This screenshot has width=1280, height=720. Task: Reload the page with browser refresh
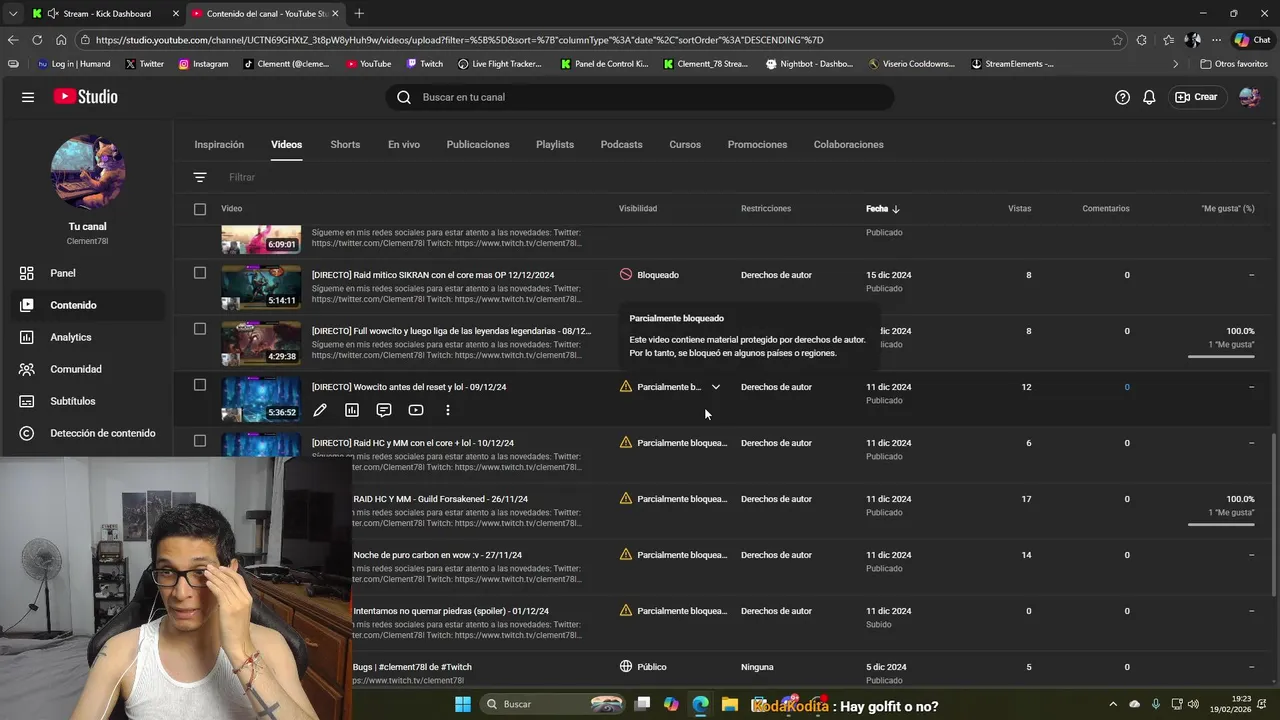click(x=37, y=40)
